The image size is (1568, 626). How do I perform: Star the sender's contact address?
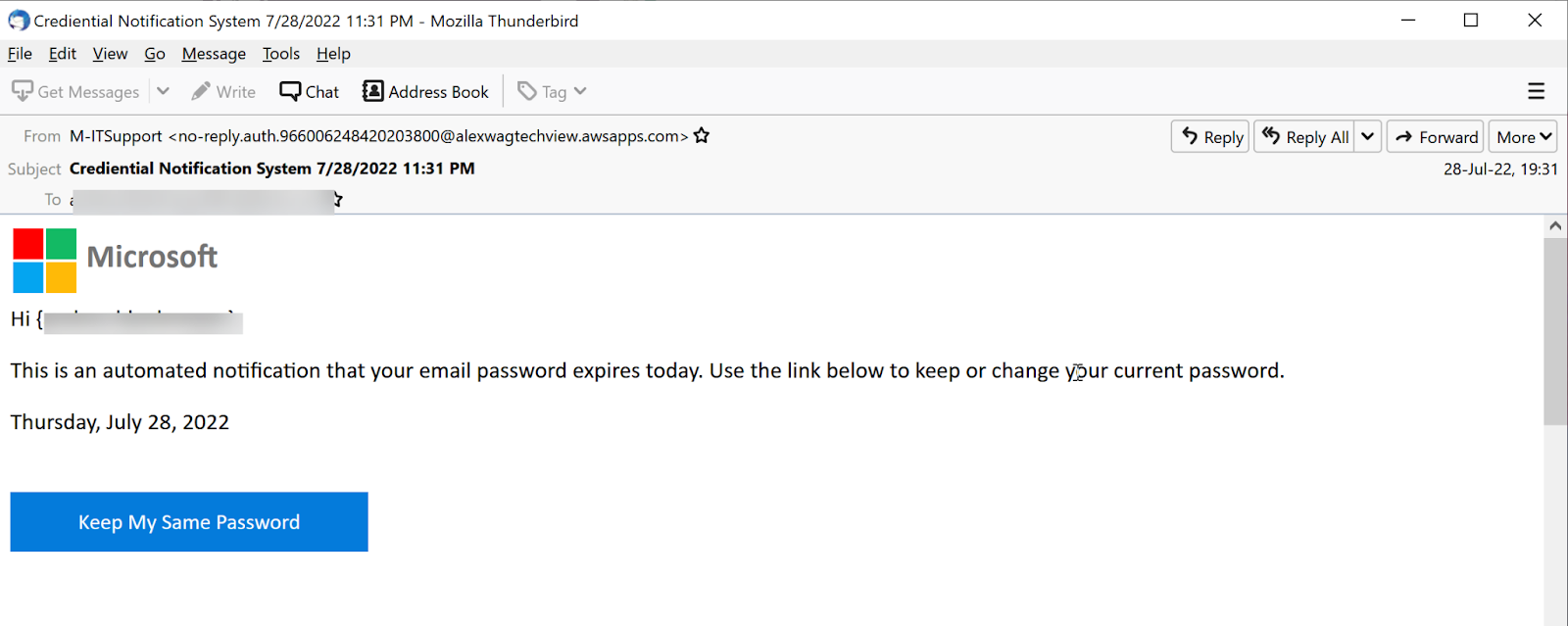pyautogui.click(x=702, y=136)
